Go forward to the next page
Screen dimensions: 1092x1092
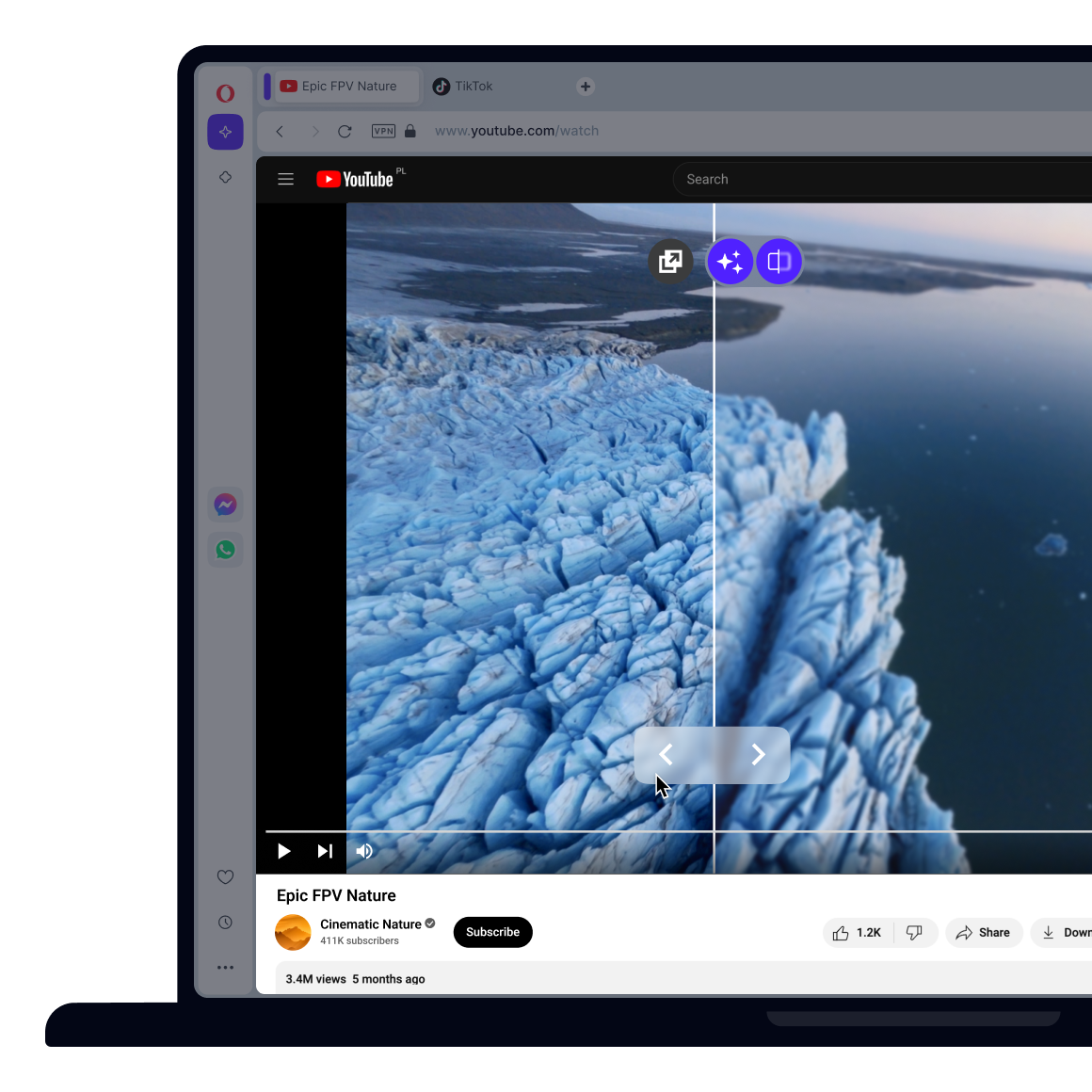tap(314, 131)
